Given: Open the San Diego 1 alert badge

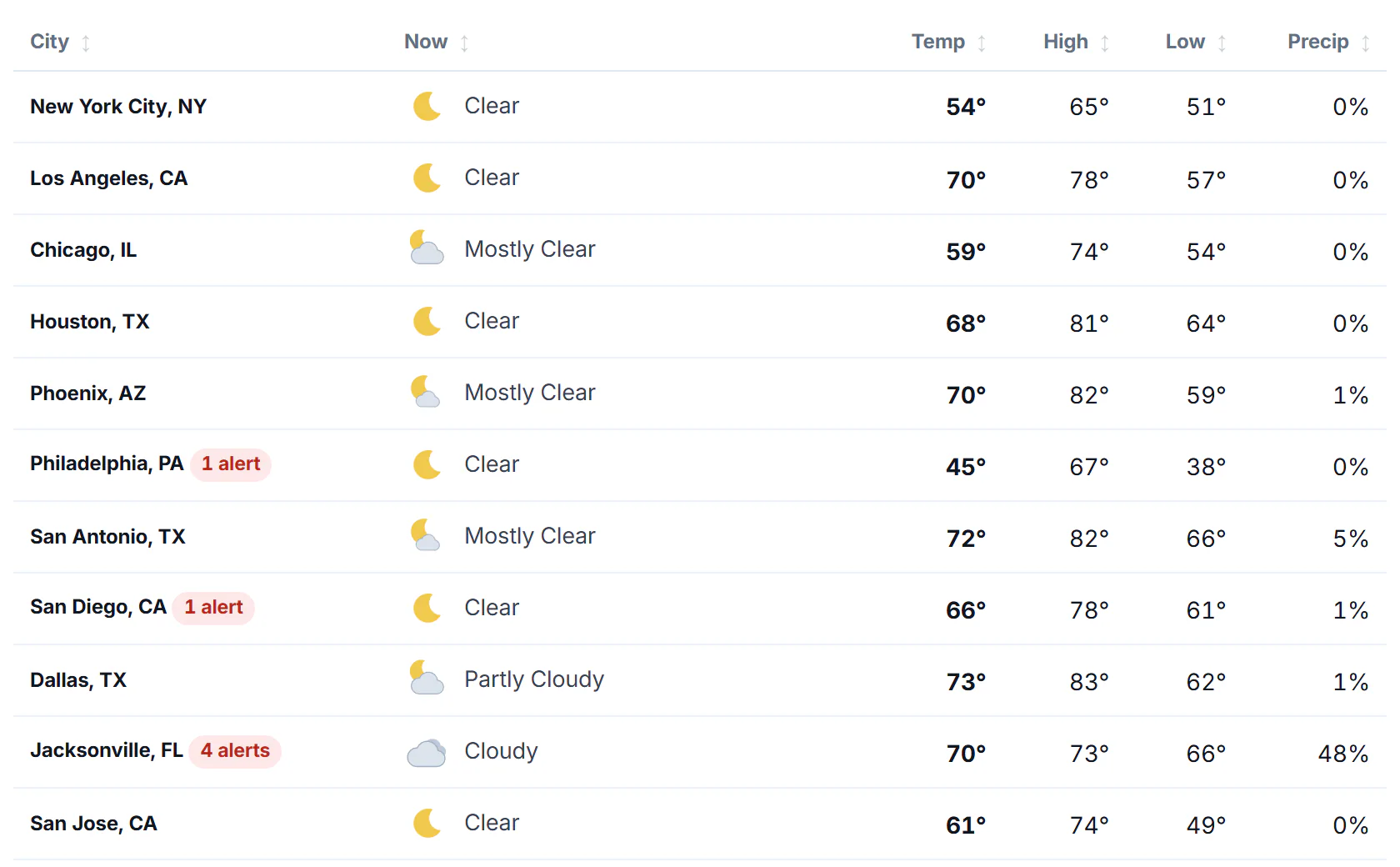Looking at the screenshot, I should (213, 608).
